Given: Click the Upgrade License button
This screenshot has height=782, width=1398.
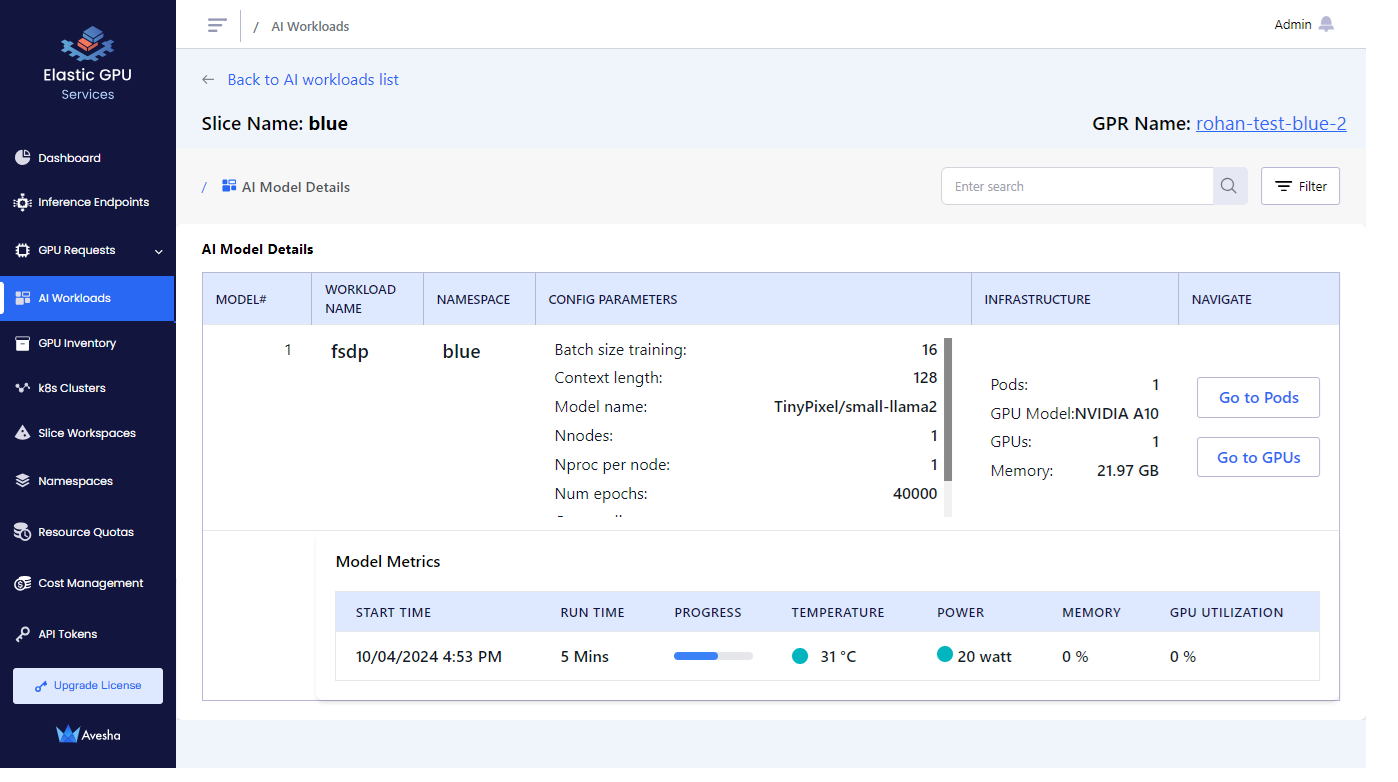Looking at the screenshot, I should coord(88,686).
